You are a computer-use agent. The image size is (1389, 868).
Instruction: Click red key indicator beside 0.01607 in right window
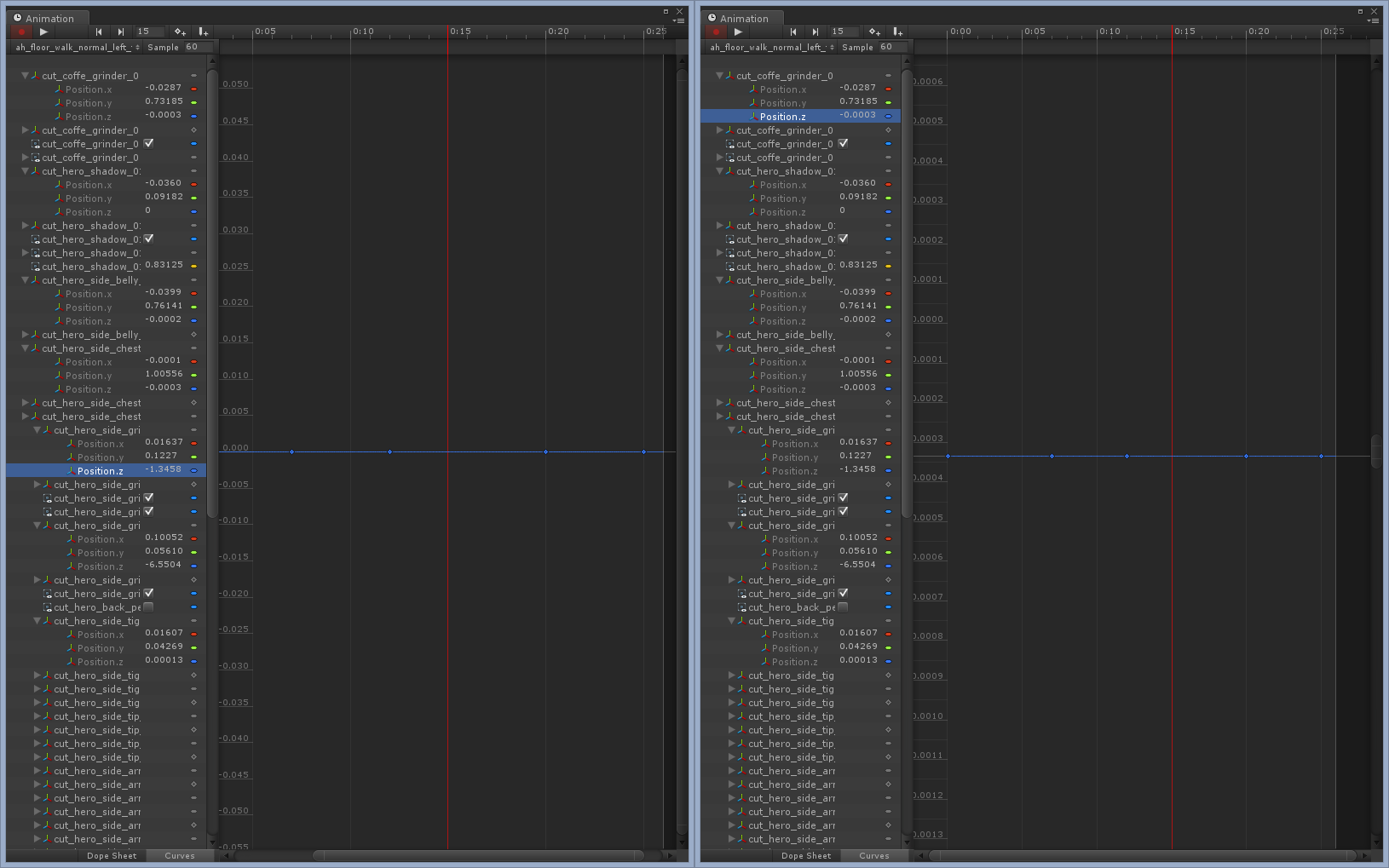coord(888,635)
